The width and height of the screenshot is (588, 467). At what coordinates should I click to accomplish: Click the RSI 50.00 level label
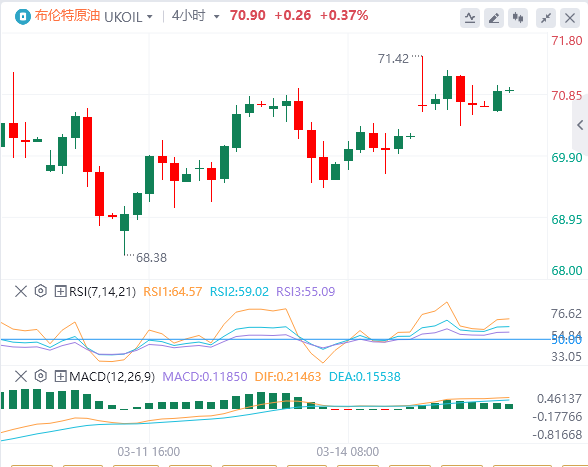pyautogui.click(x=567, y=340)
